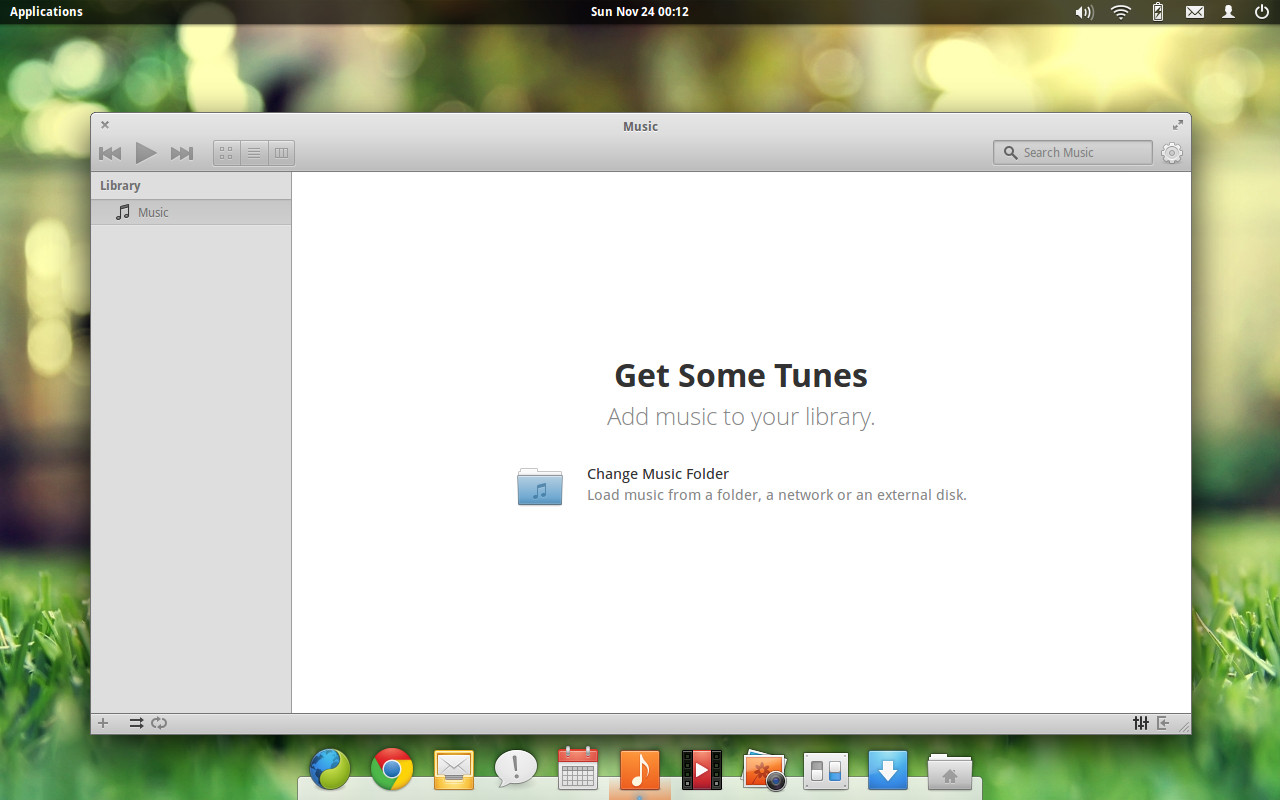The width and height of the screenshot is (1280, 800).
Task: Click the Get Some Tunes heading
Action: (x=741, y=376)
